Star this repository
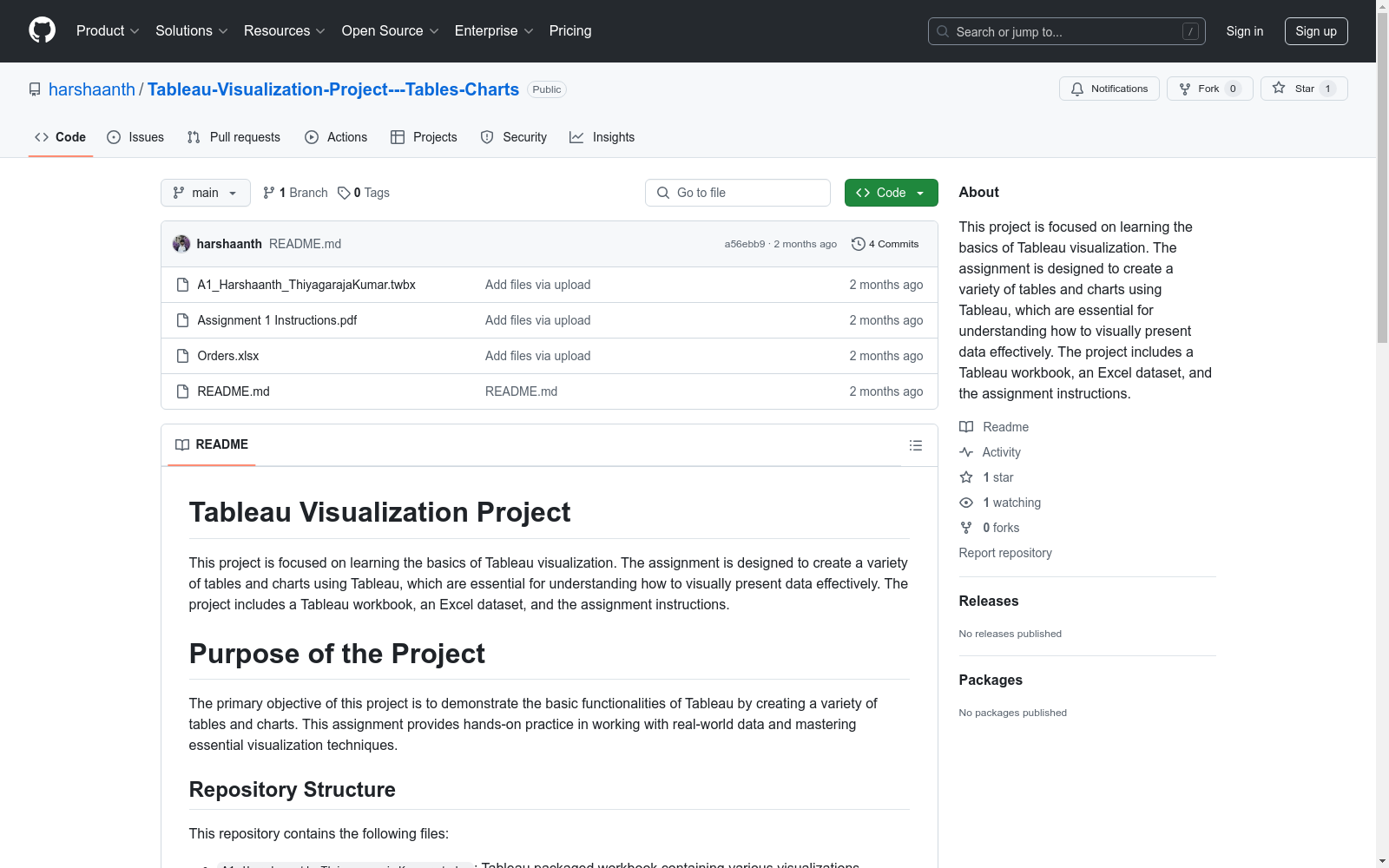The image size is (1389, 868). pyautogui.click(x=1303, y=89)
